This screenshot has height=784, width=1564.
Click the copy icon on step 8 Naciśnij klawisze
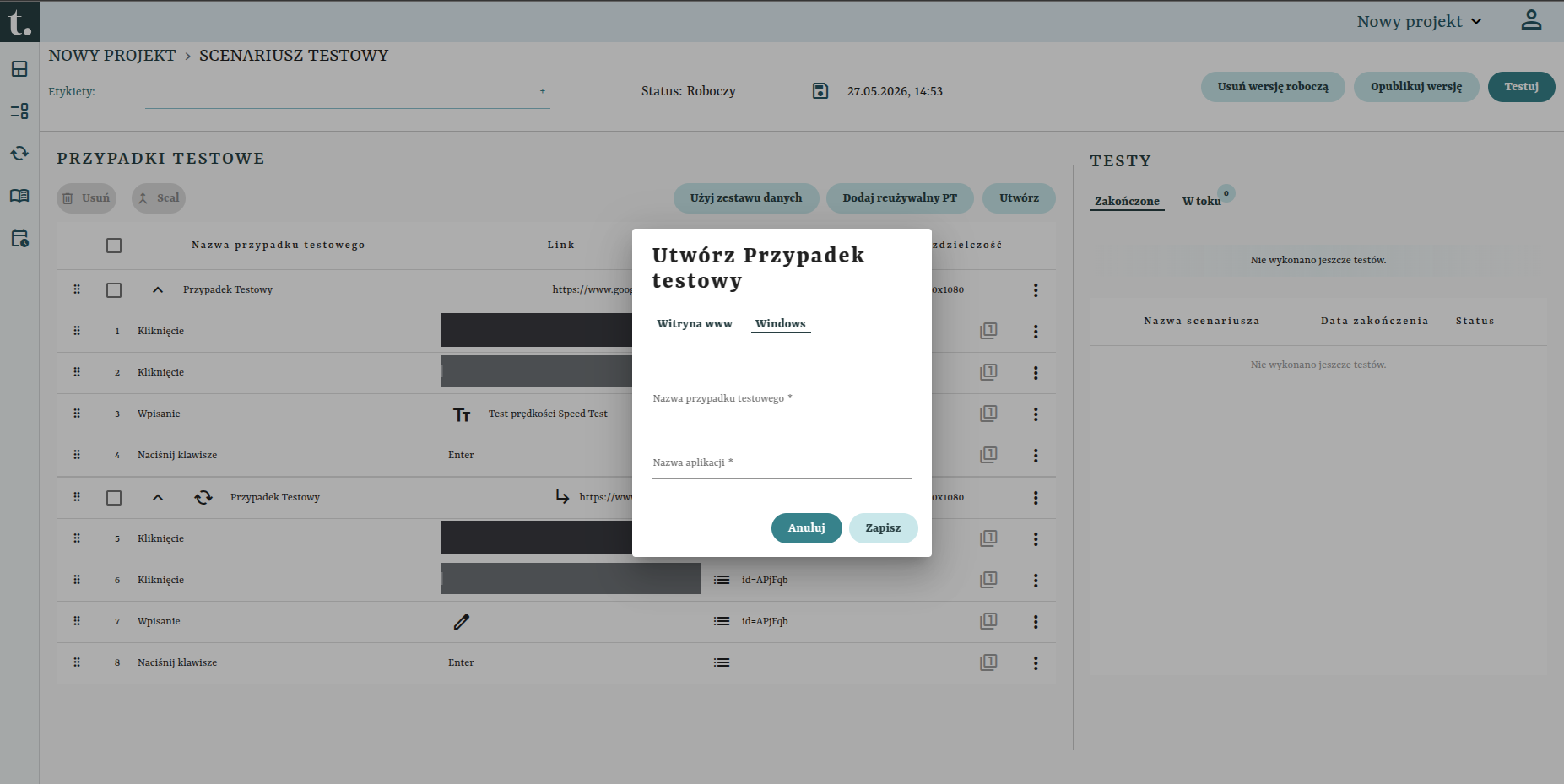988,662
